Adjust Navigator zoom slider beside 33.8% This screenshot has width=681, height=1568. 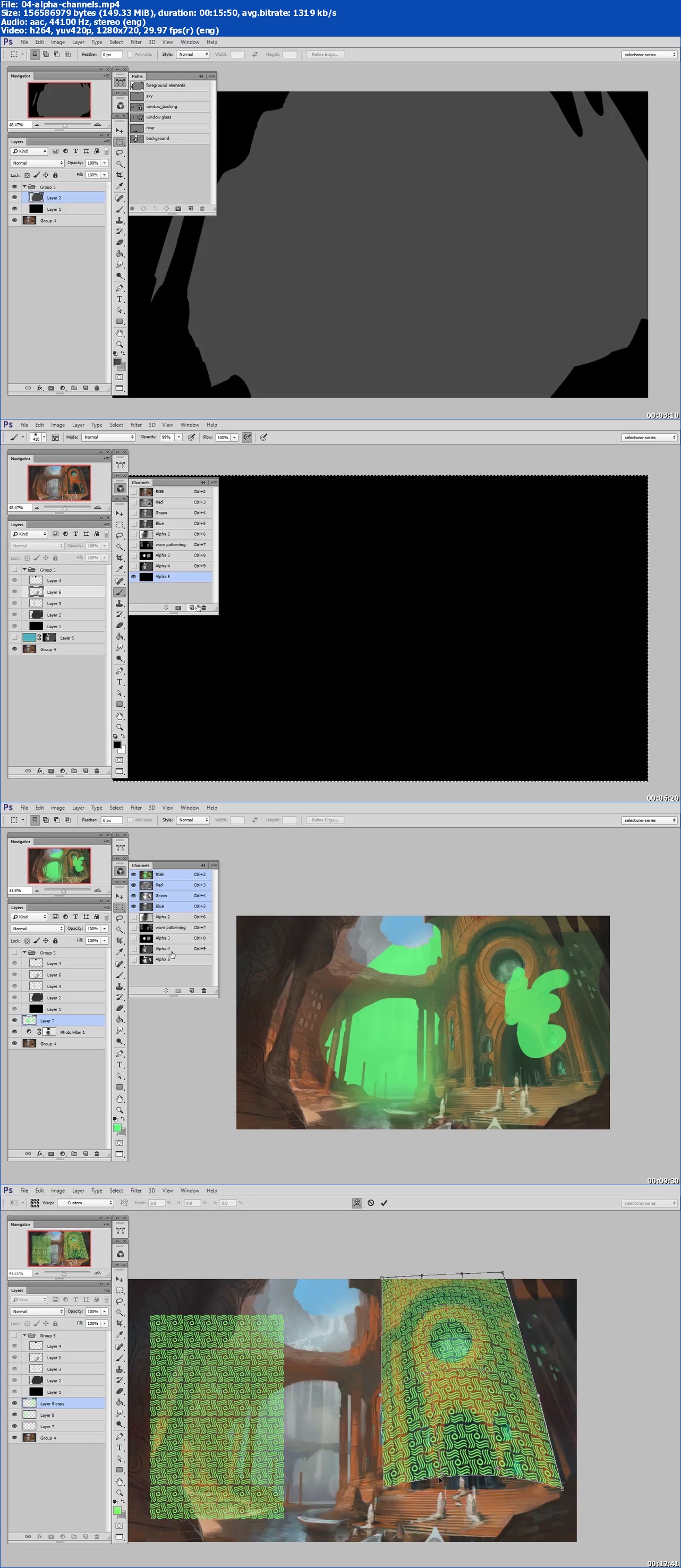65,890
